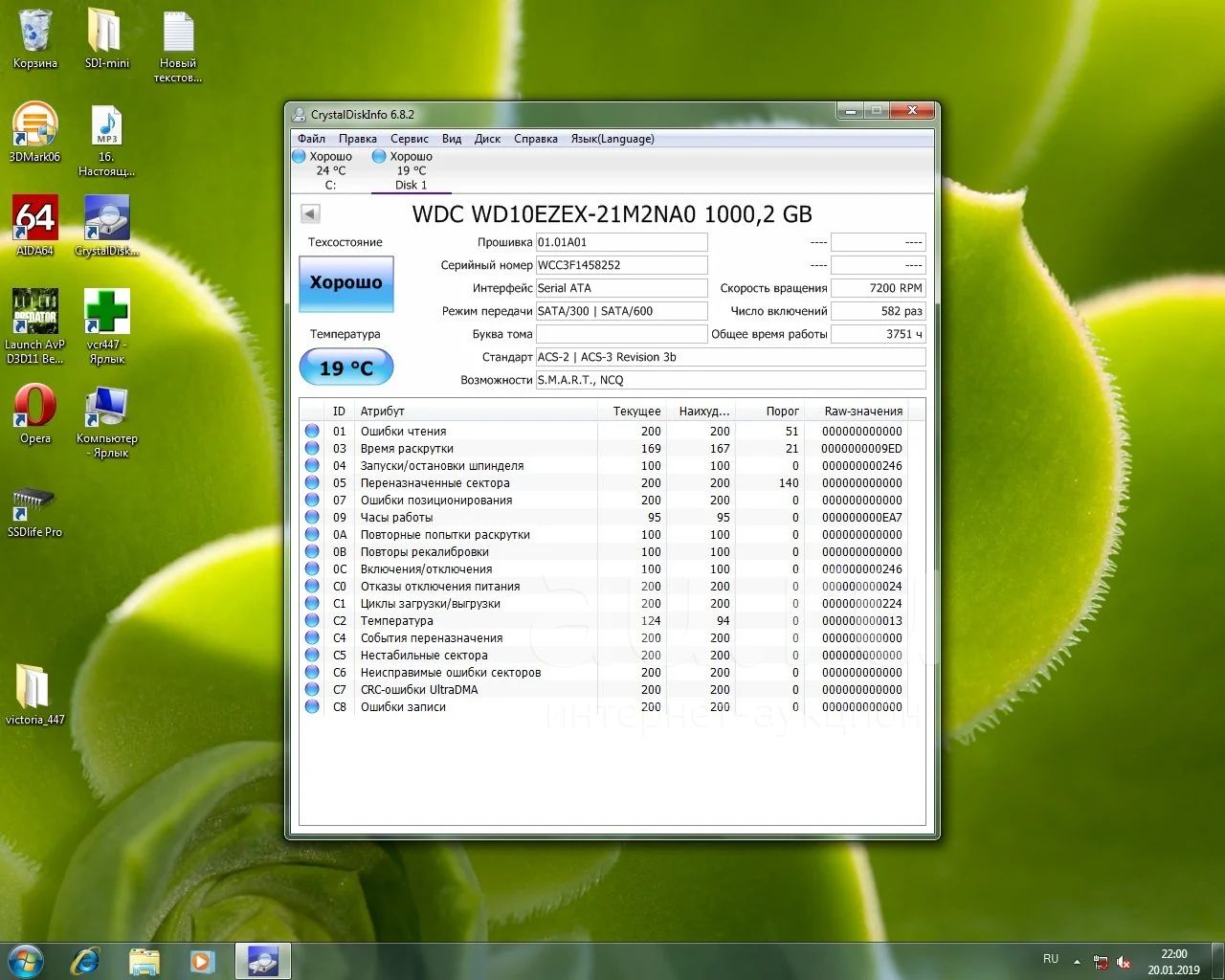Open the Вид menu
This screenshot has width=1225, height=980.
452,139
